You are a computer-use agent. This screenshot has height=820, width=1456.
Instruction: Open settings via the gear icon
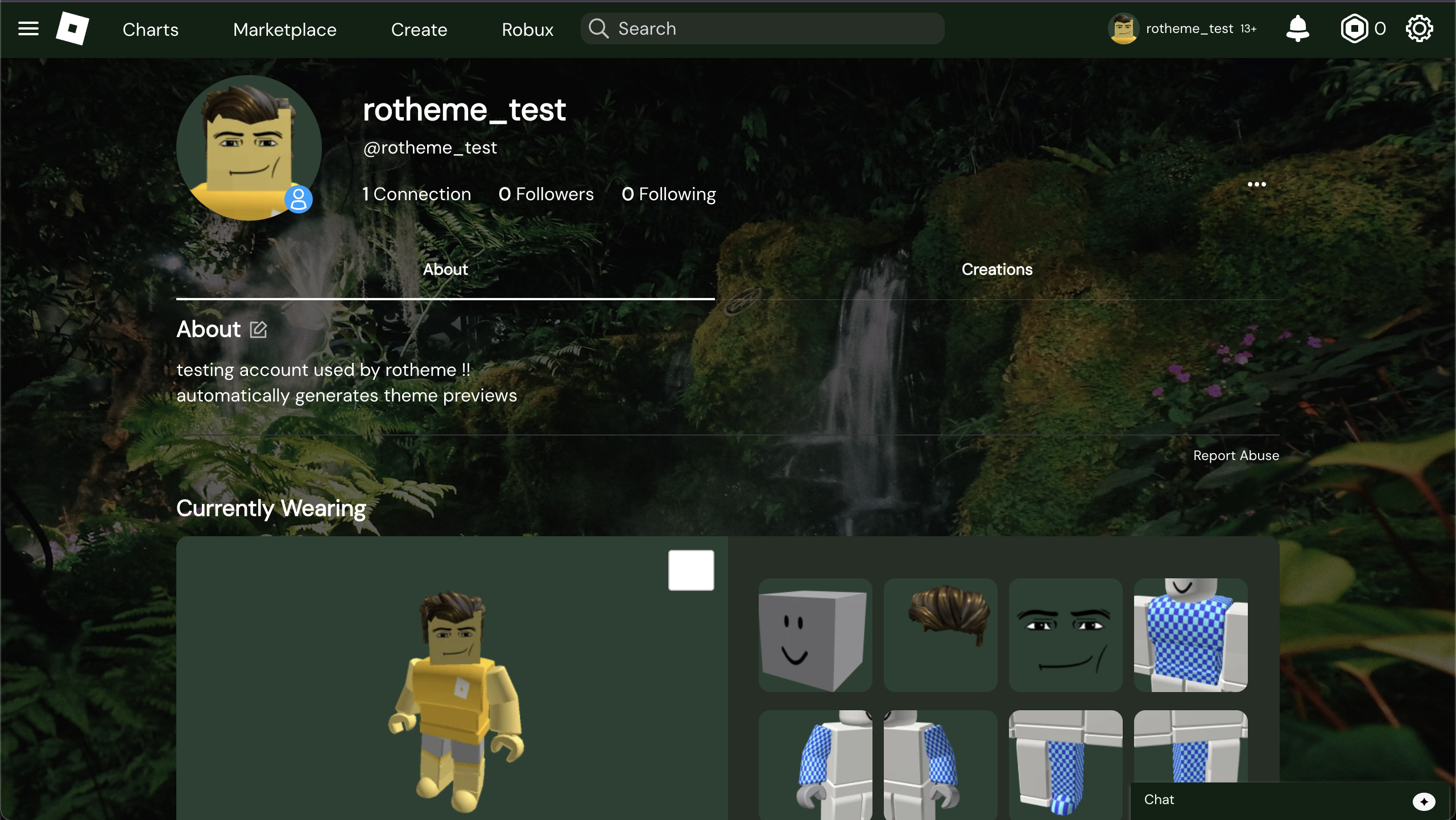point(1419,28)
